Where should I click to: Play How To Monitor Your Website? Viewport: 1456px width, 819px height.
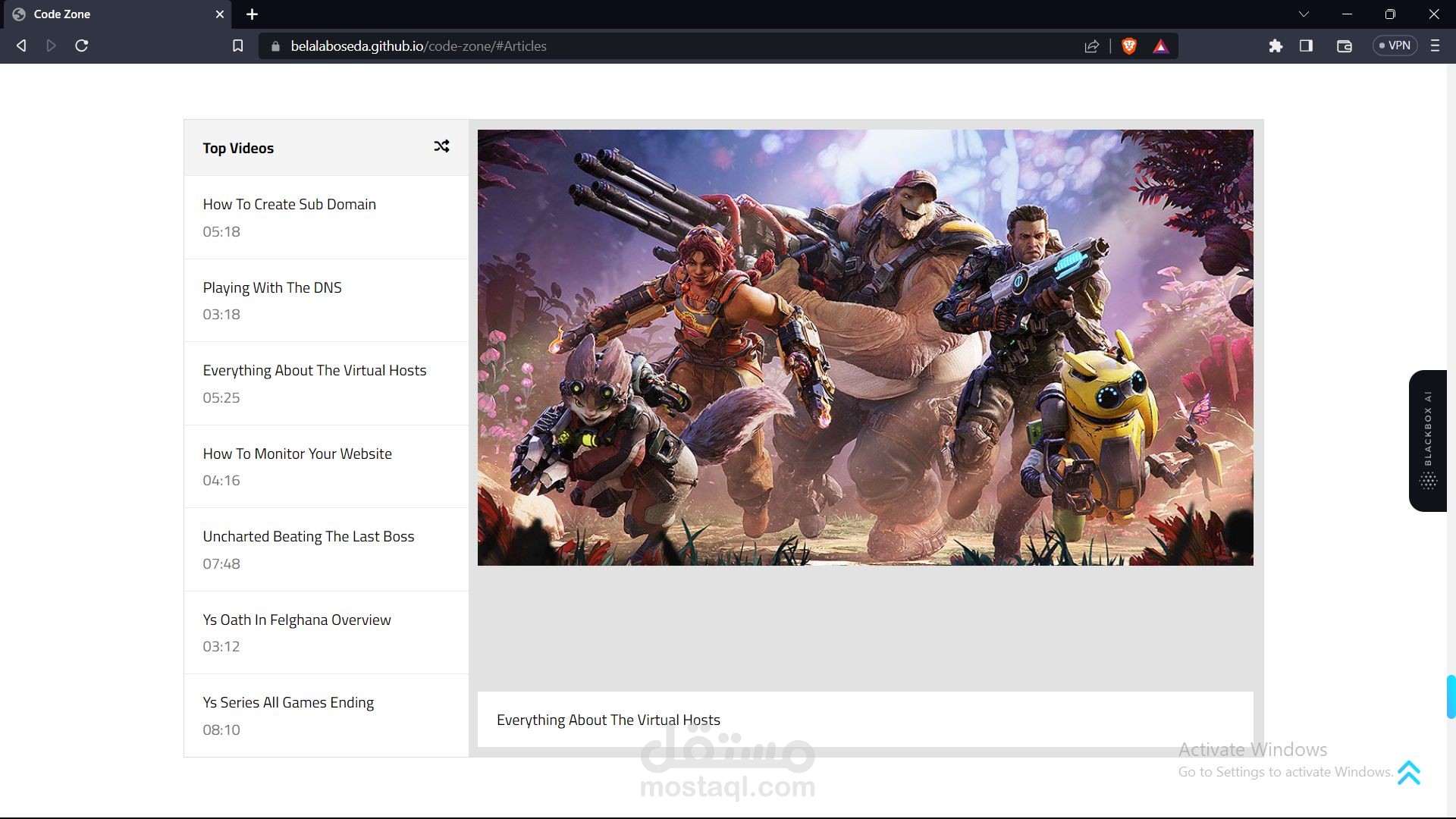click(x=326, y=466)
